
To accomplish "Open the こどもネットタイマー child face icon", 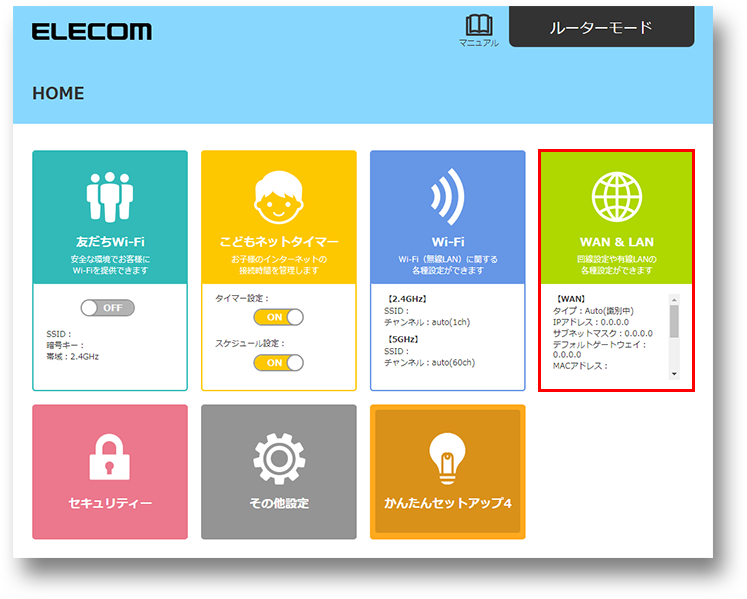I will (279, 197).
